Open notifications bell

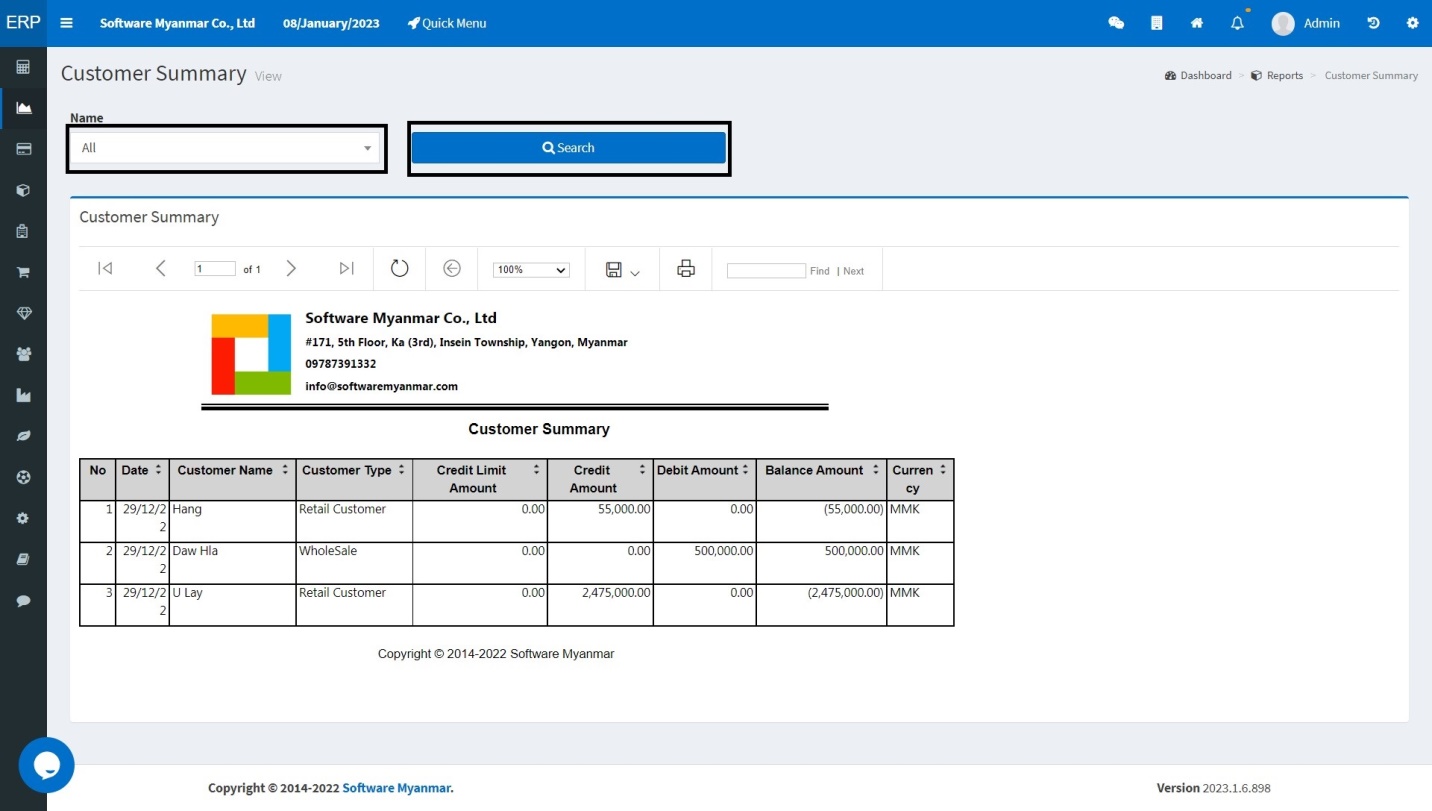coord(1237,23)
